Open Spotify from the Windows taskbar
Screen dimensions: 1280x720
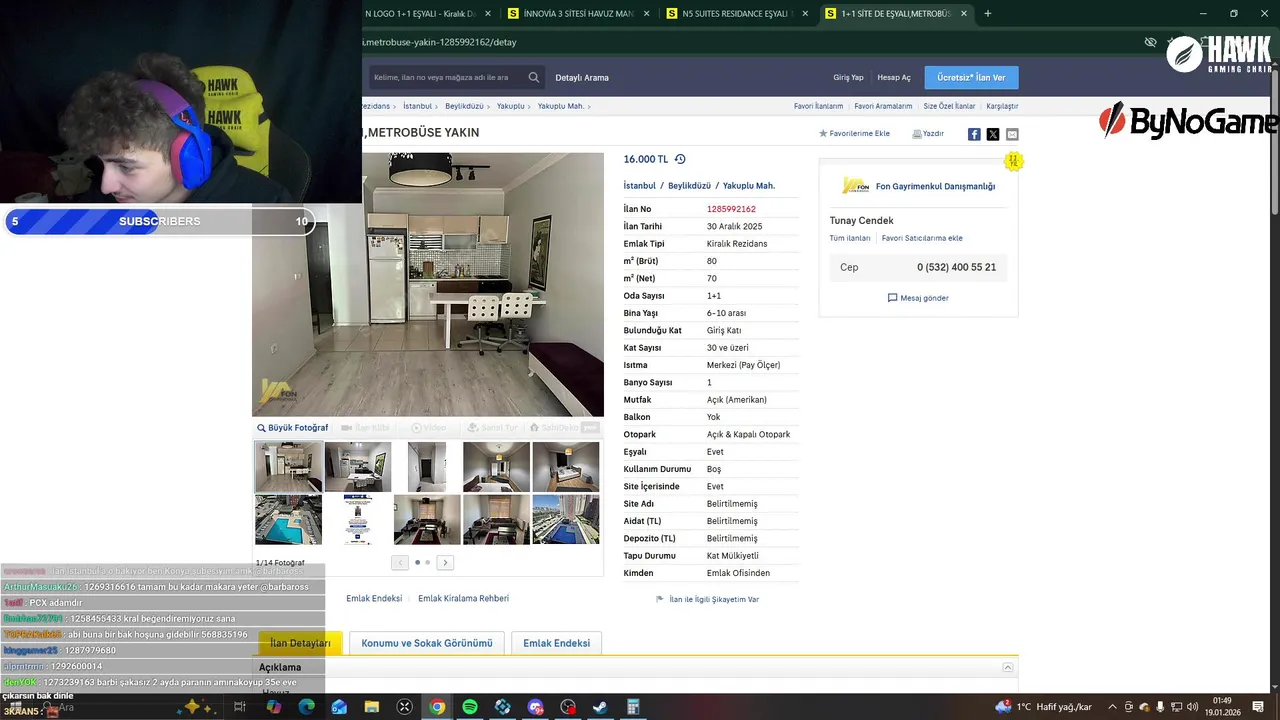pos(470,707)
